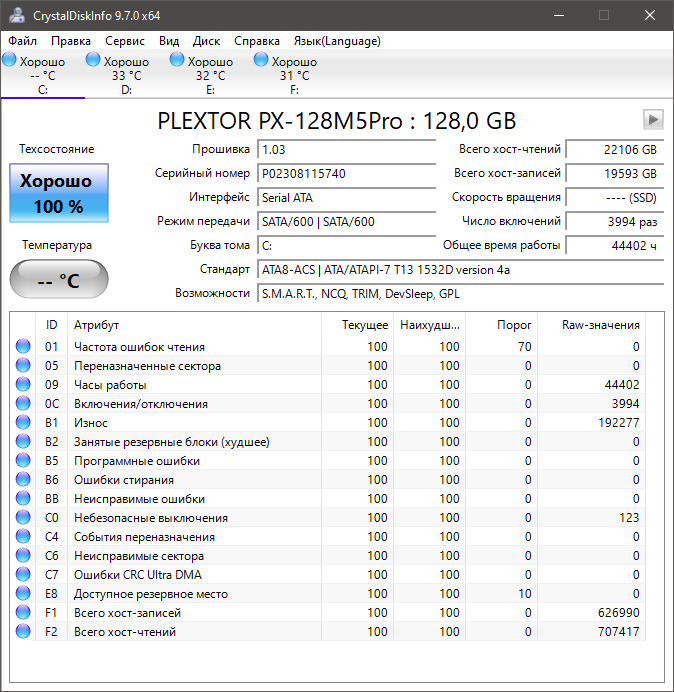Viewport: 674px width, 692px height.
Task: Click the Raw-значения column header
Action: coord(591,325)
